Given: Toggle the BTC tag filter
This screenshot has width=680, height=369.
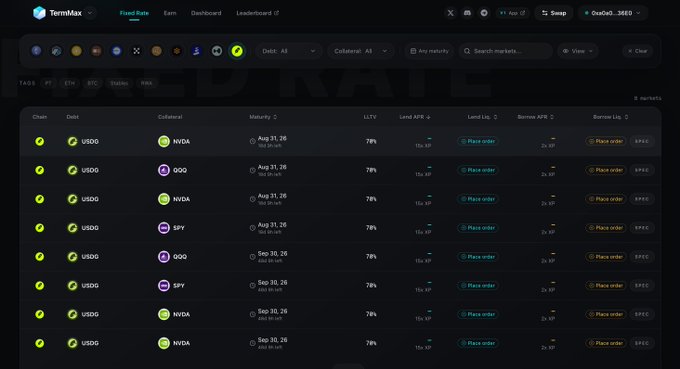Looking at the screenshot, I should click(92, 83).
